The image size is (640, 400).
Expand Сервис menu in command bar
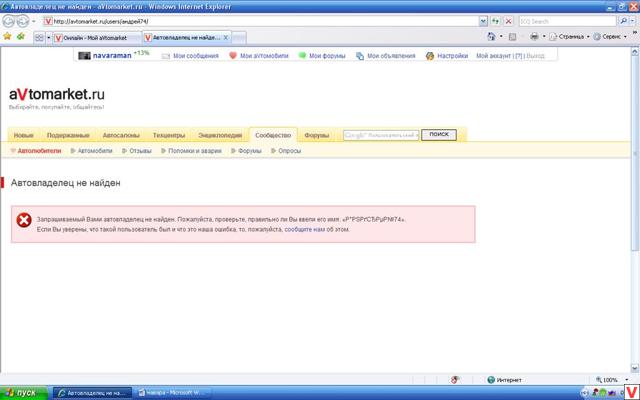611,37
